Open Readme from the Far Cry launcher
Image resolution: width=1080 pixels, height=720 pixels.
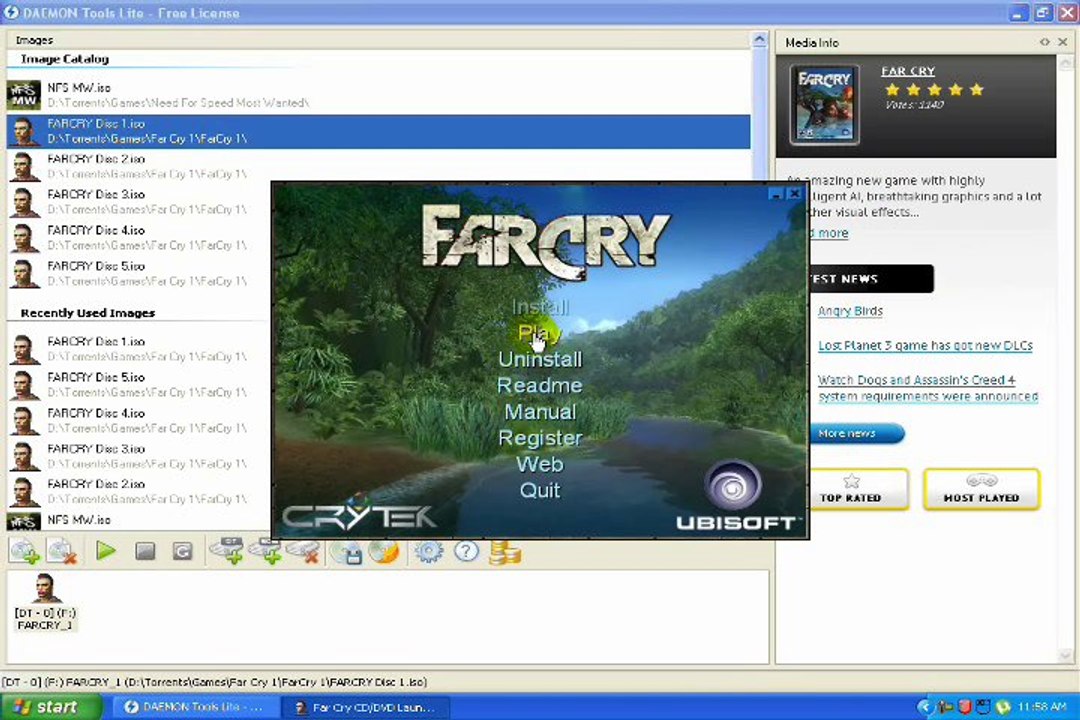click(540, 386)
